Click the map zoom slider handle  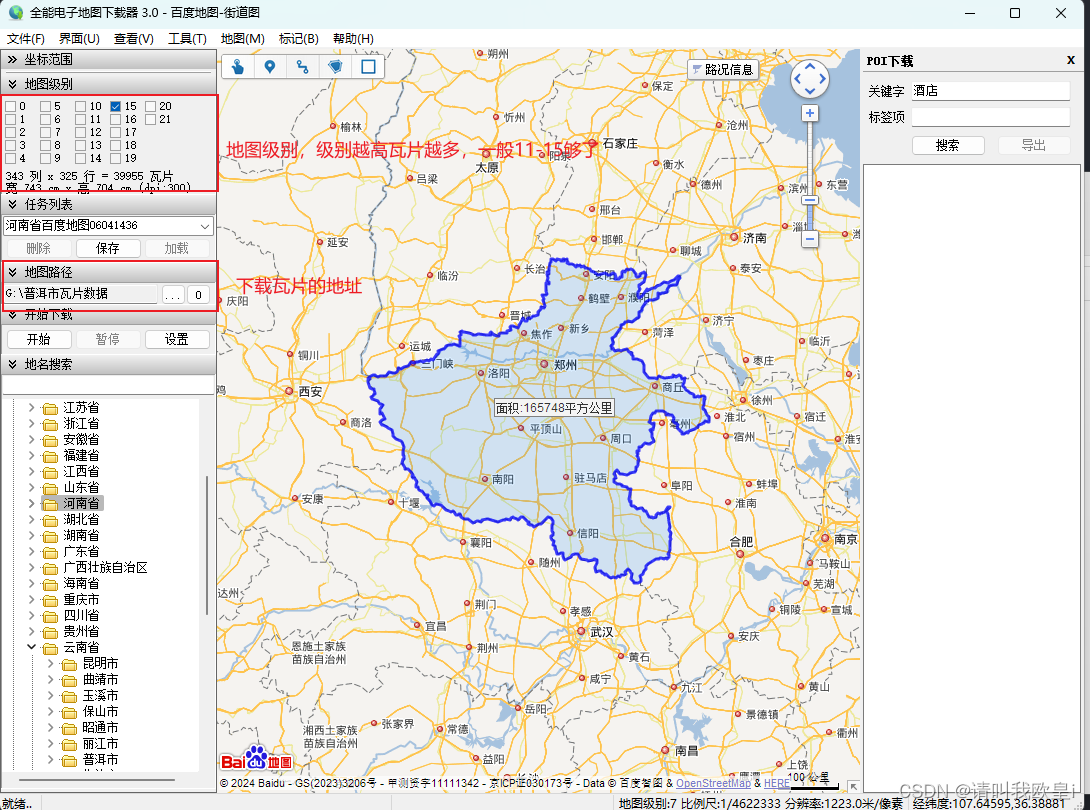point(809,200)
